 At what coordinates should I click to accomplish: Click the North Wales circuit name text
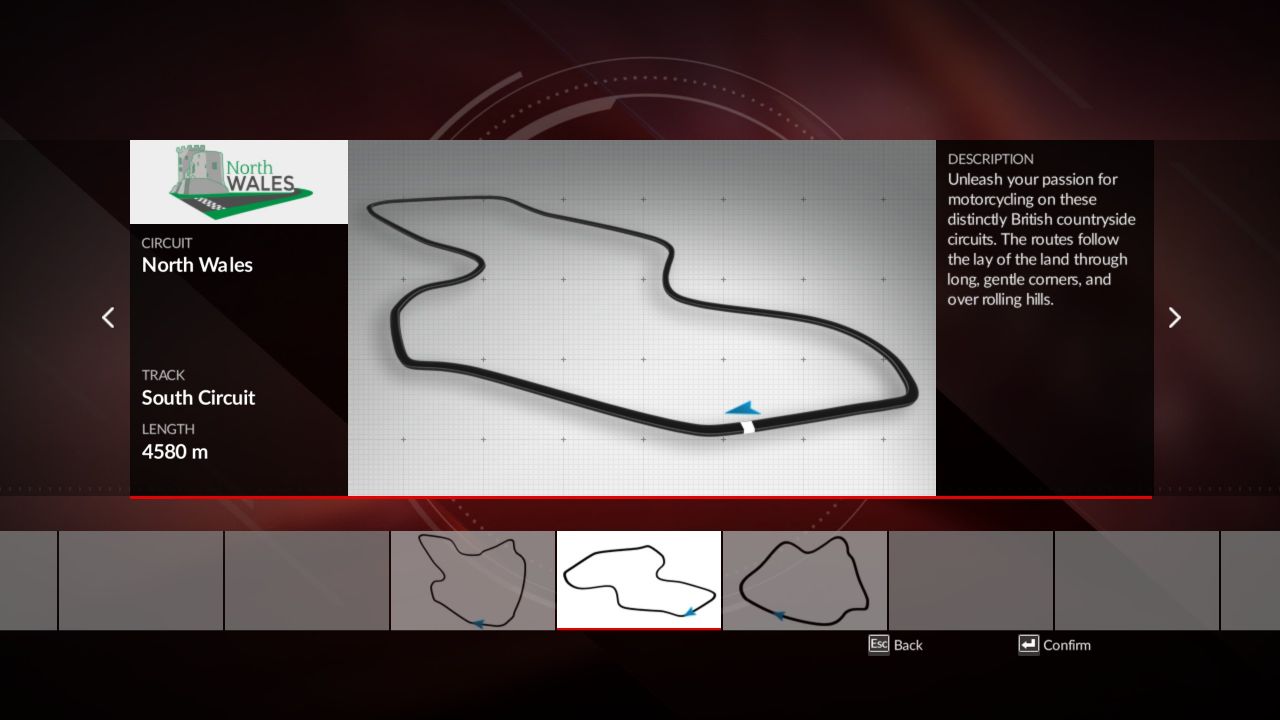tap(197, 265)
